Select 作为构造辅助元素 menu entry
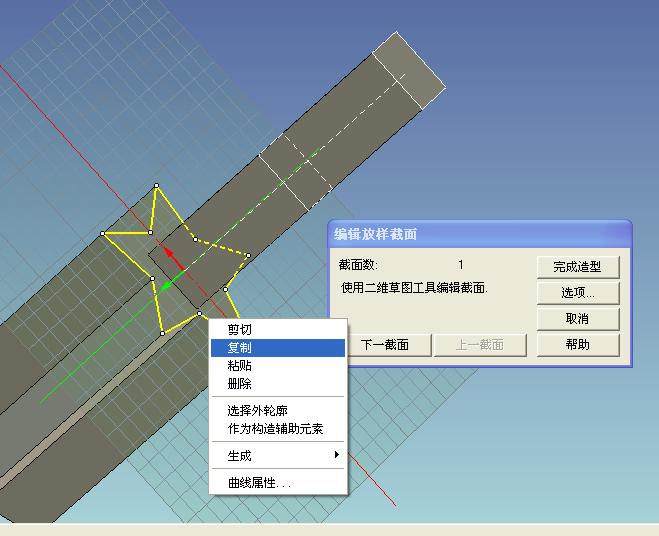 277,428
